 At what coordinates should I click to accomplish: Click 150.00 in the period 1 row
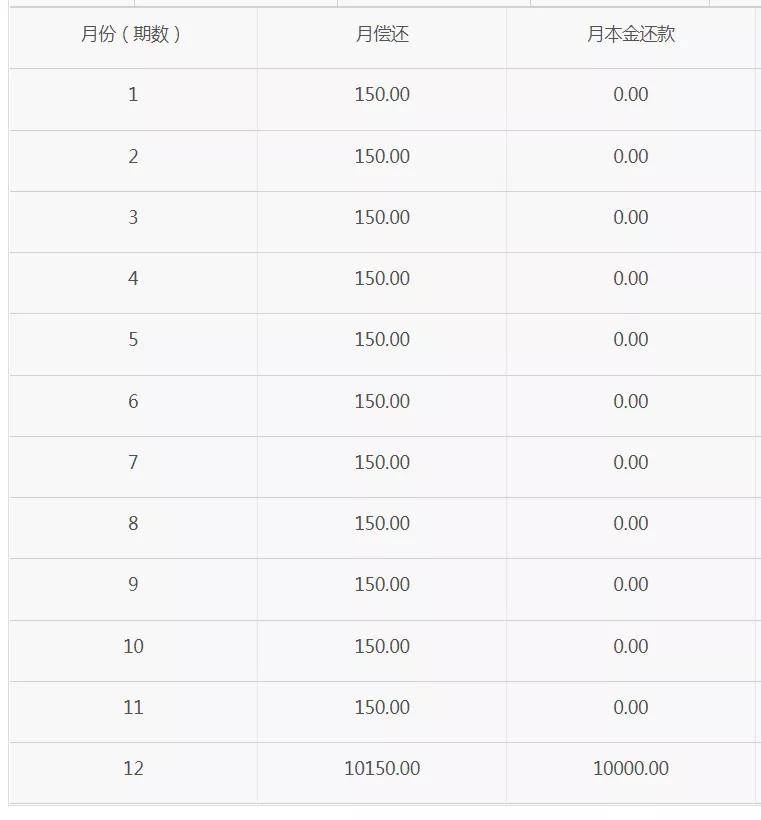[x=382, y=95]
